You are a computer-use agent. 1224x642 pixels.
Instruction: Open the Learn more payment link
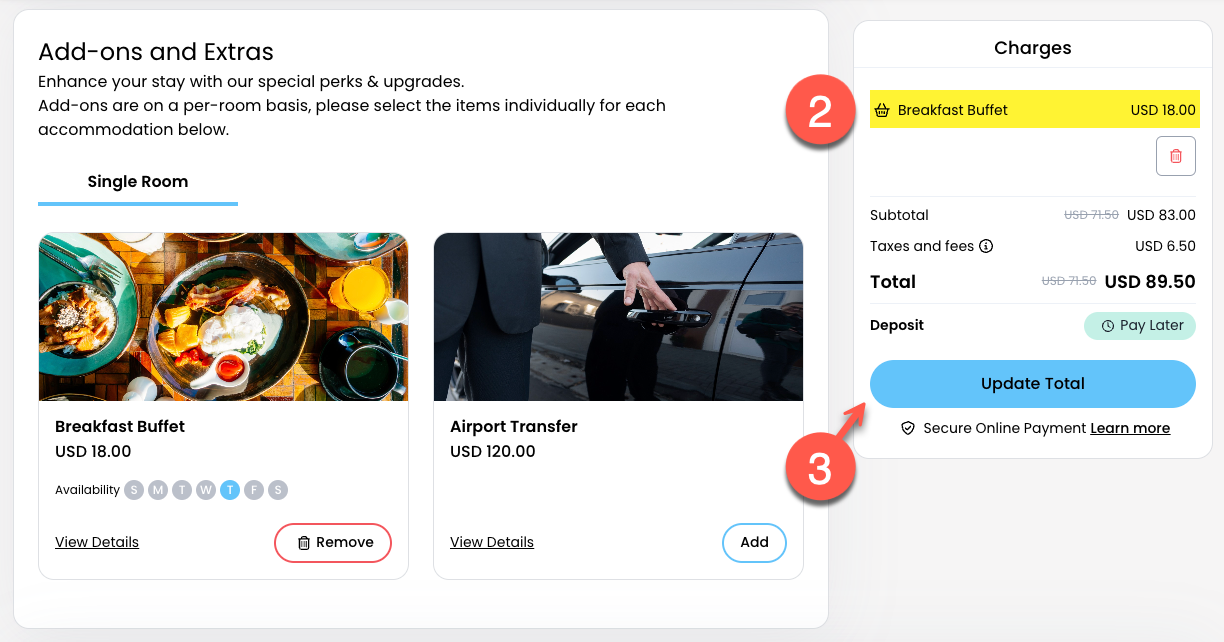1130,428
